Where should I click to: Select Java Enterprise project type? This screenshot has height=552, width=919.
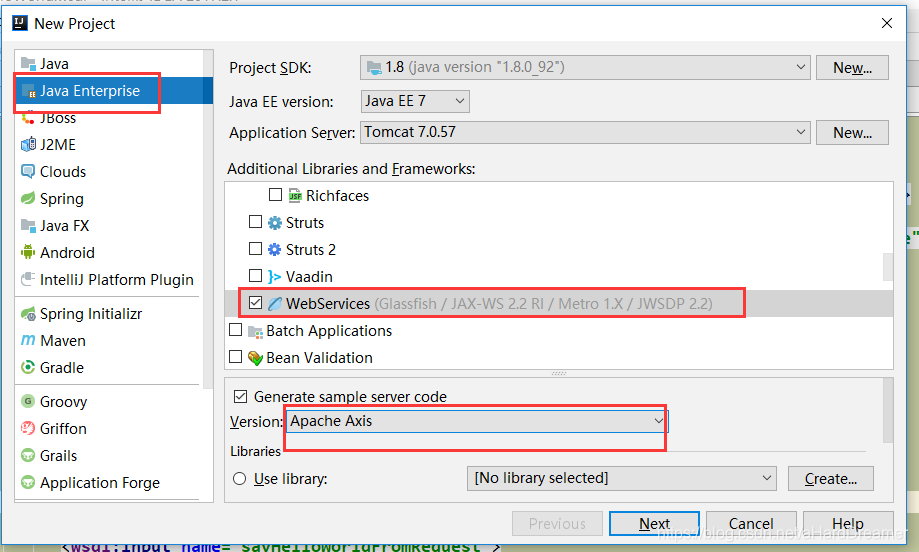(114, 91)
